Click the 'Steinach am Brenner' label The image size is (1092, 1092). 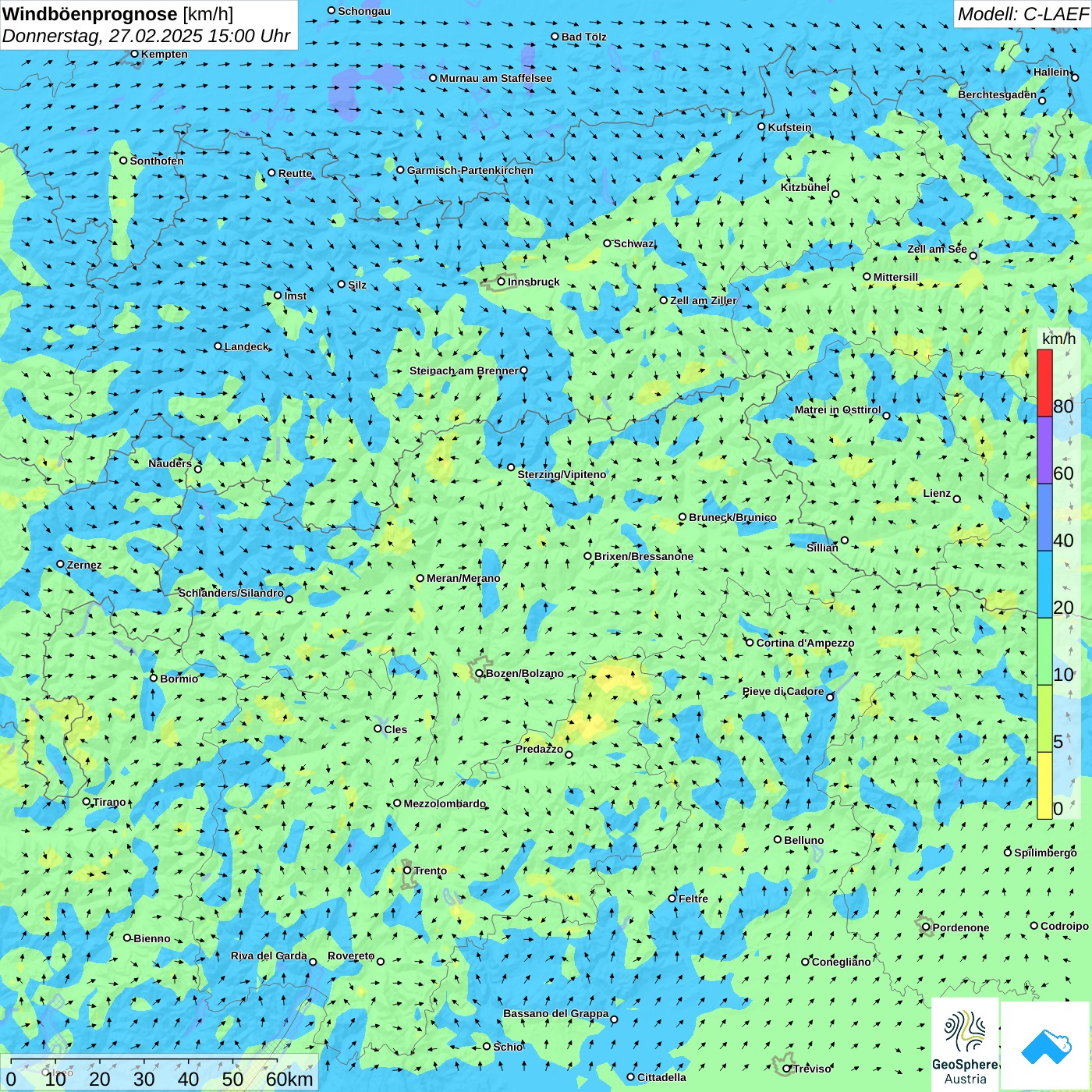tap(464, 370)
